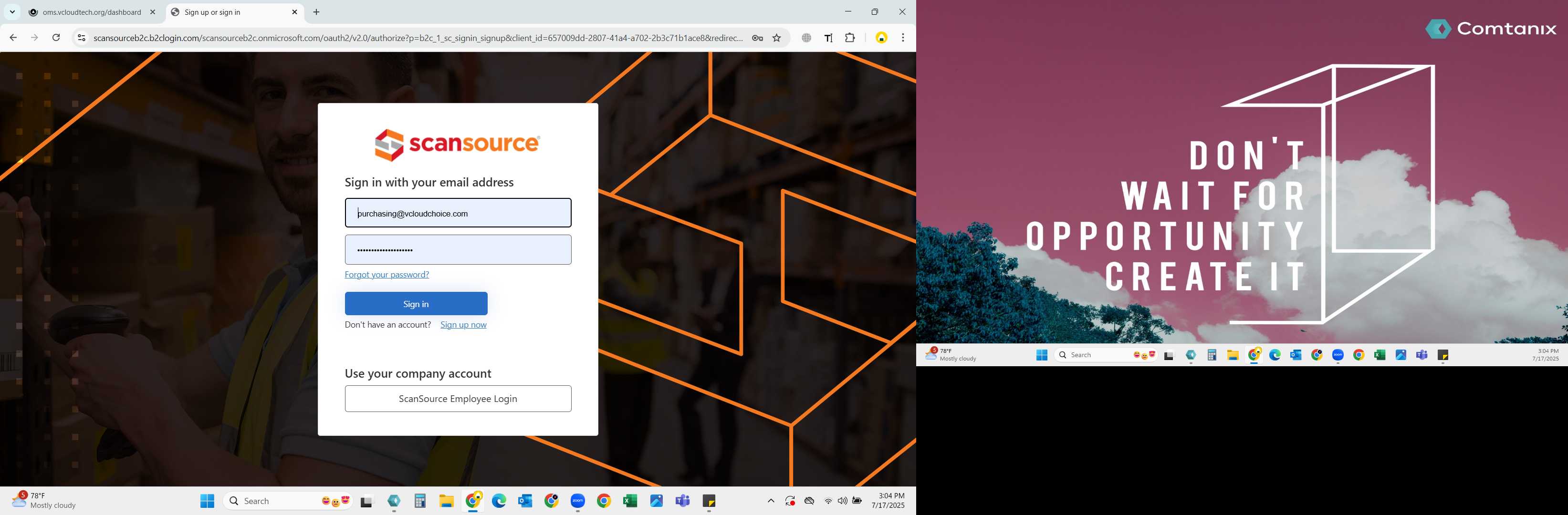The height and width of the screenshot is (515, 1568).
Task: Click the clock on the second monitor taskbar
Action: 1546,354
